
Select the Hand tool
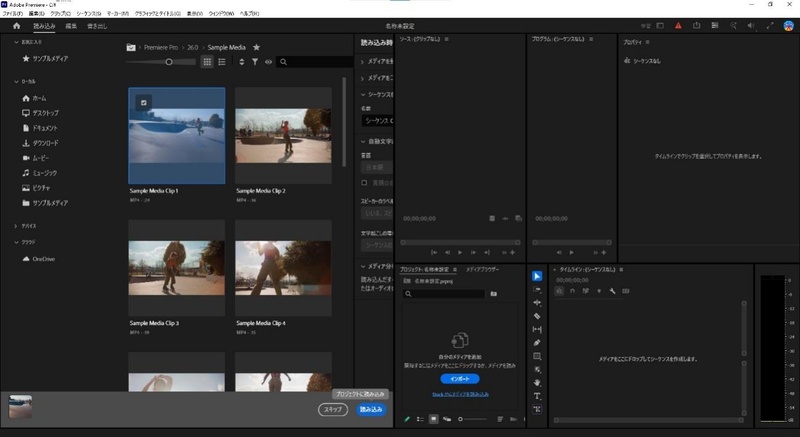(537, 382)
